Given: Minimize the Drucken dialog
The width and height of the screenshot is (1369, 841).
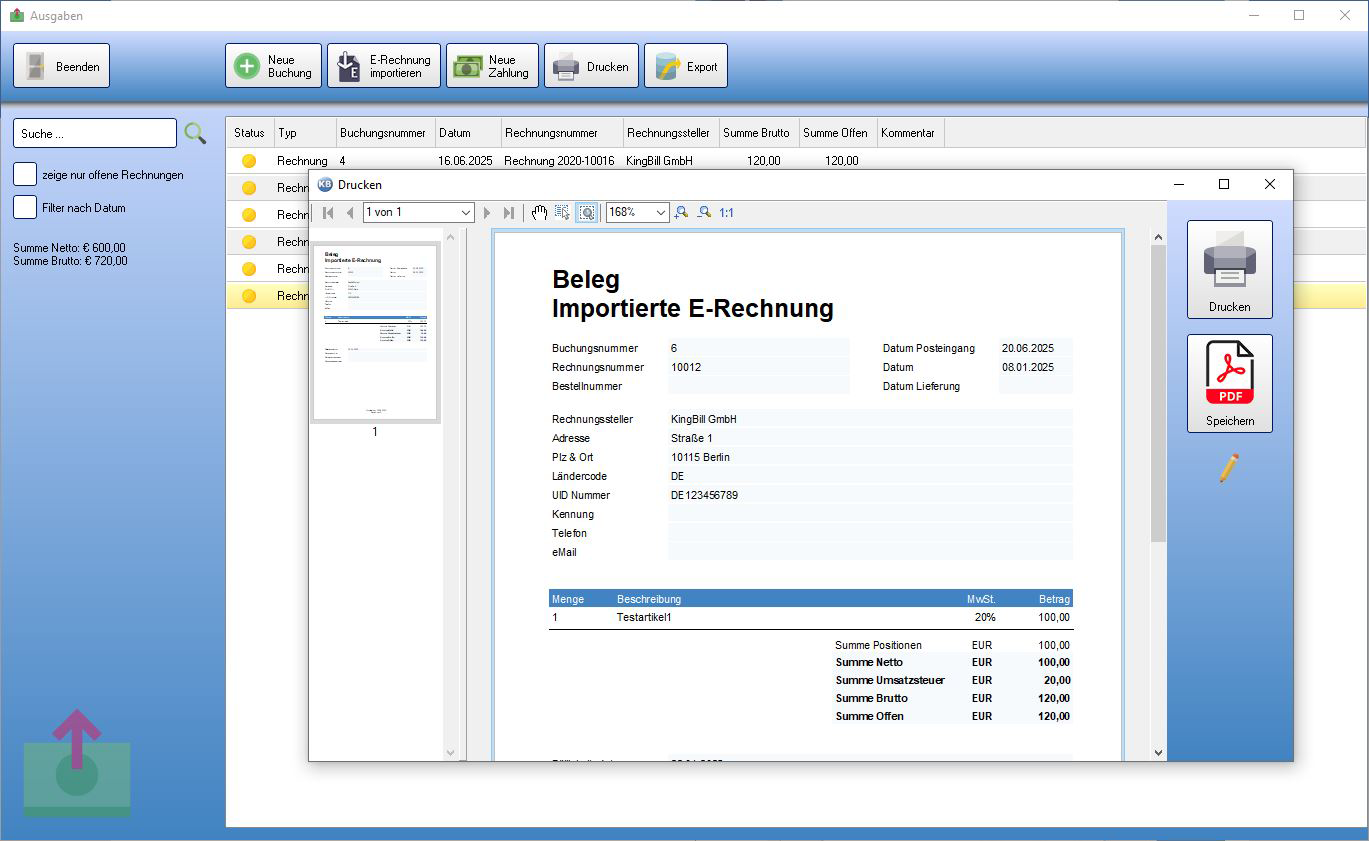Looking at the screenshot, I should [1180, 184].
